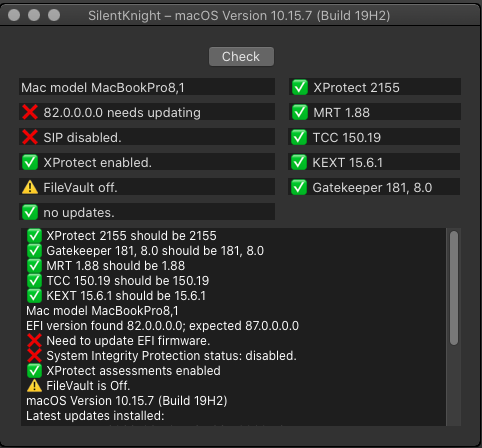The height and width of the screenshot is (448, 482).
Task: Click log line 'EFI version found 82.0.0.0.0; expected 87.0.0.0.0'
Action: coord(162,326)
